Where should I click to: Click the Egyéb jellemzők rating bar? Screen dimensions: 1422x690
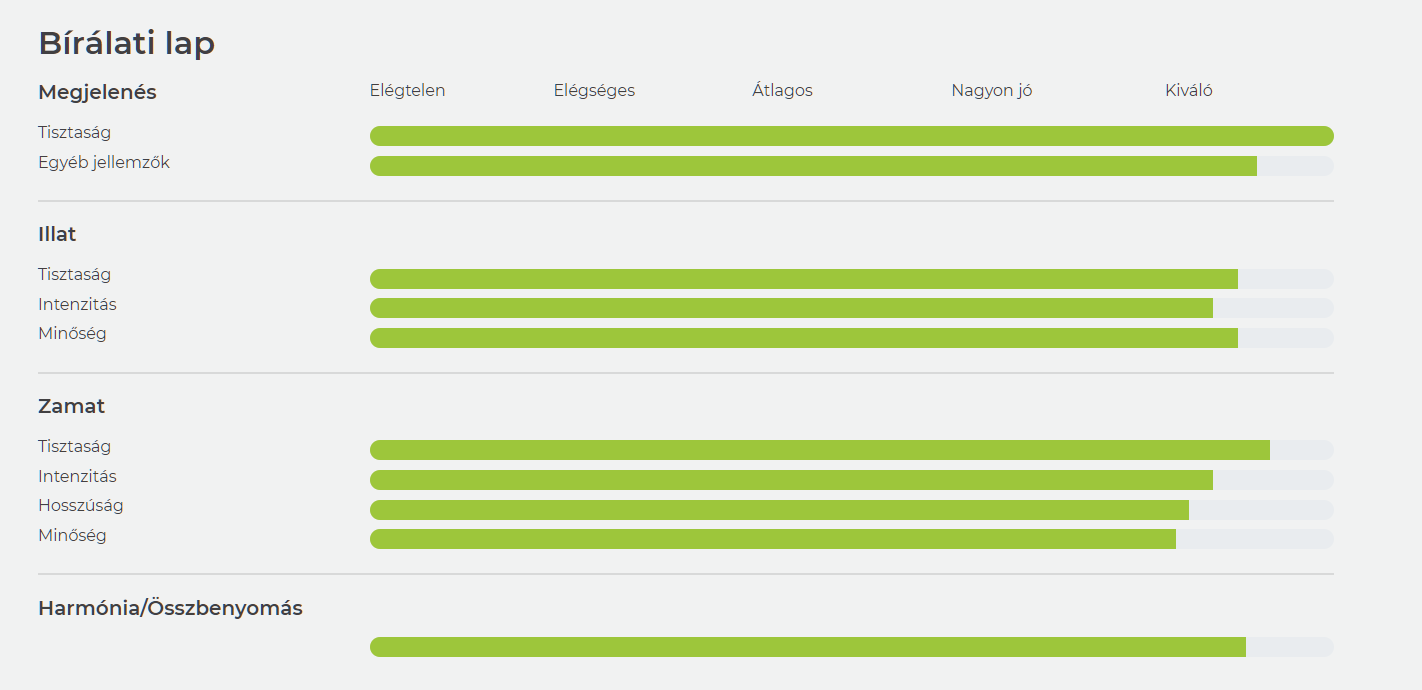(x=852, y=166)
